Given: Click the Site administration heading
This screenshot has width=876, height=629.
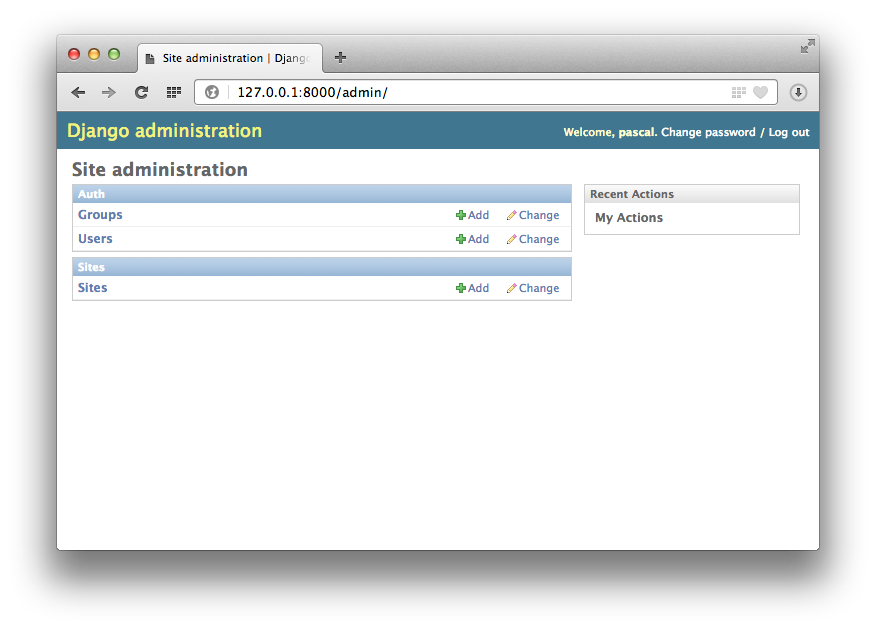Looking at the screenshot, I should 160,170.
